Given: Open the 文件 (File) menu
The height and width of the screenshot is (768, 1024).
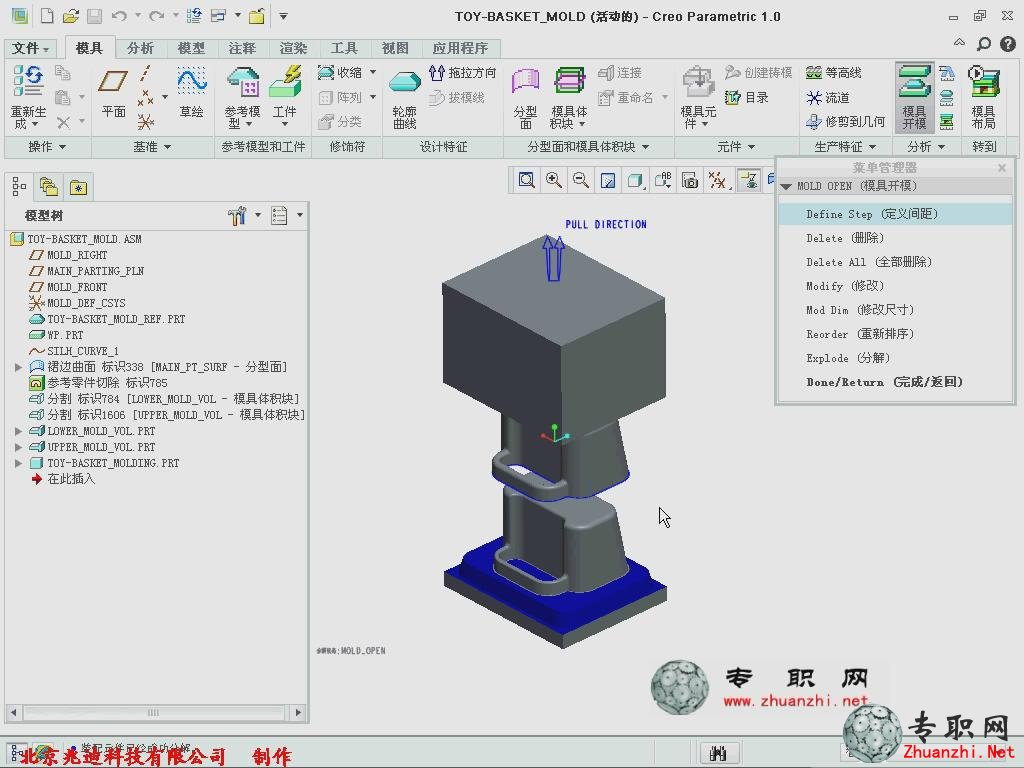Looking at the screenshot, I should [31, 48].
